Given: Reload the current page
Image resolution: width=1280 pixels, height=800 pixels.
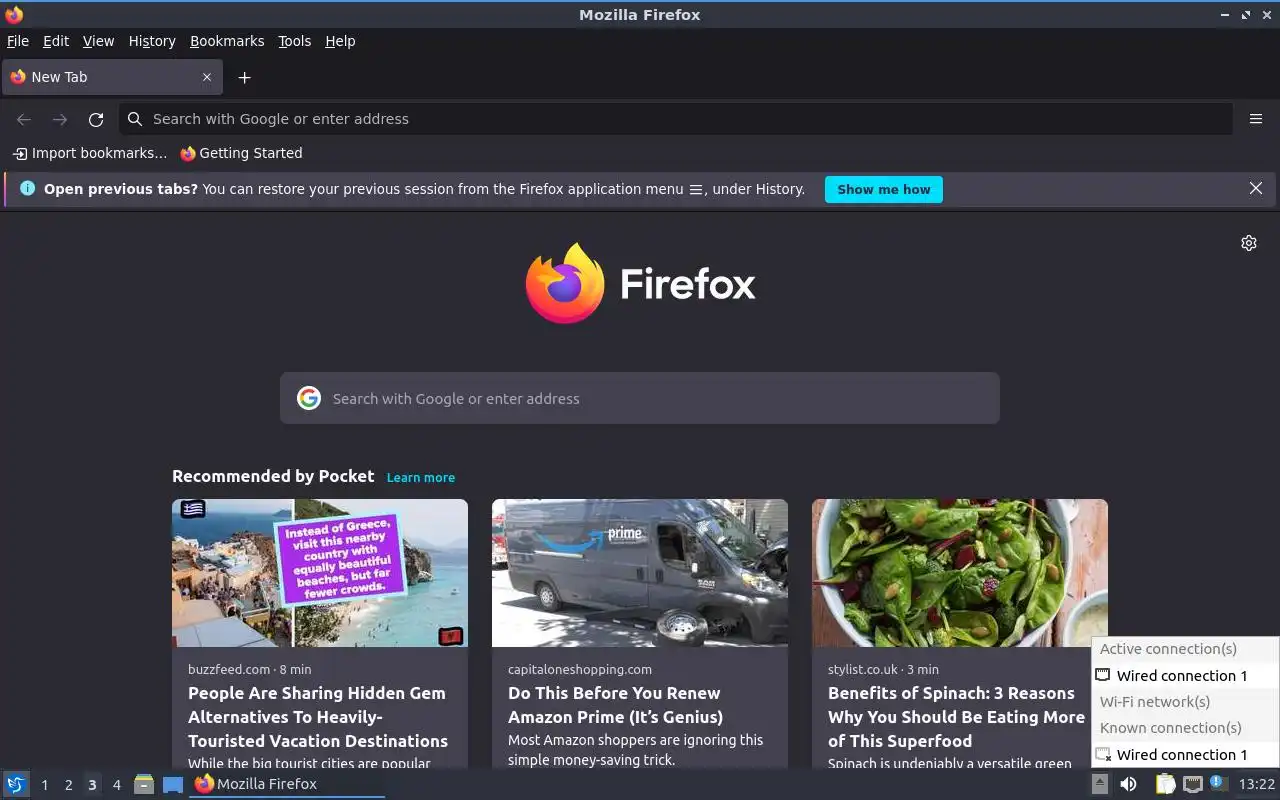Looking at the screenshot, I should tap(96, 119).
